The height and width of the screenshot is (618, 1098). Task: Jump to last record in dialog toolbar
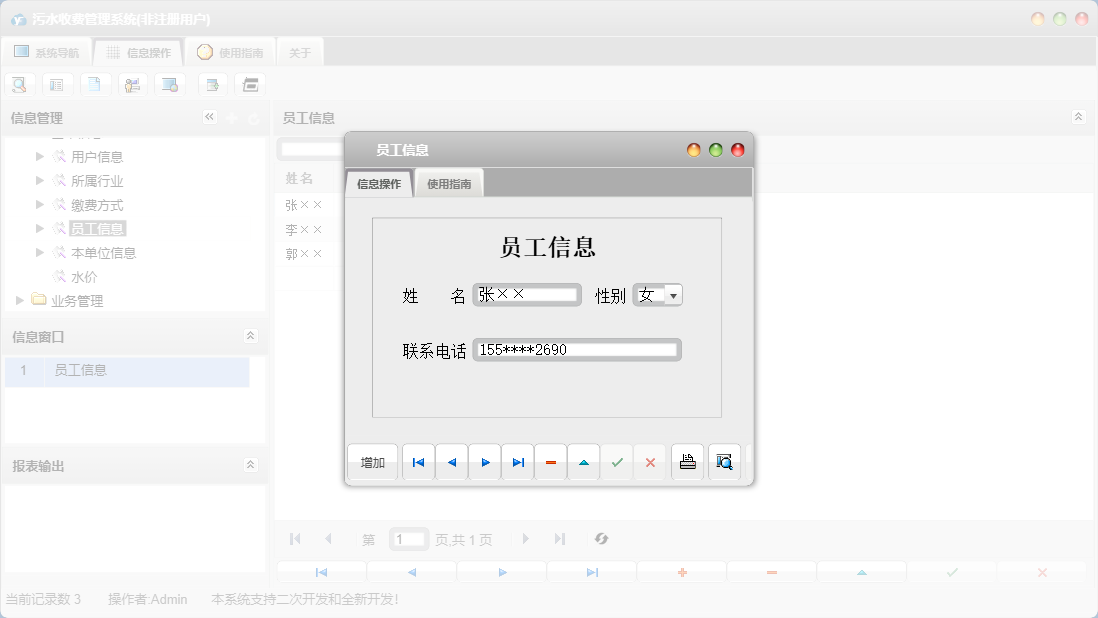[x=518, y=462]
